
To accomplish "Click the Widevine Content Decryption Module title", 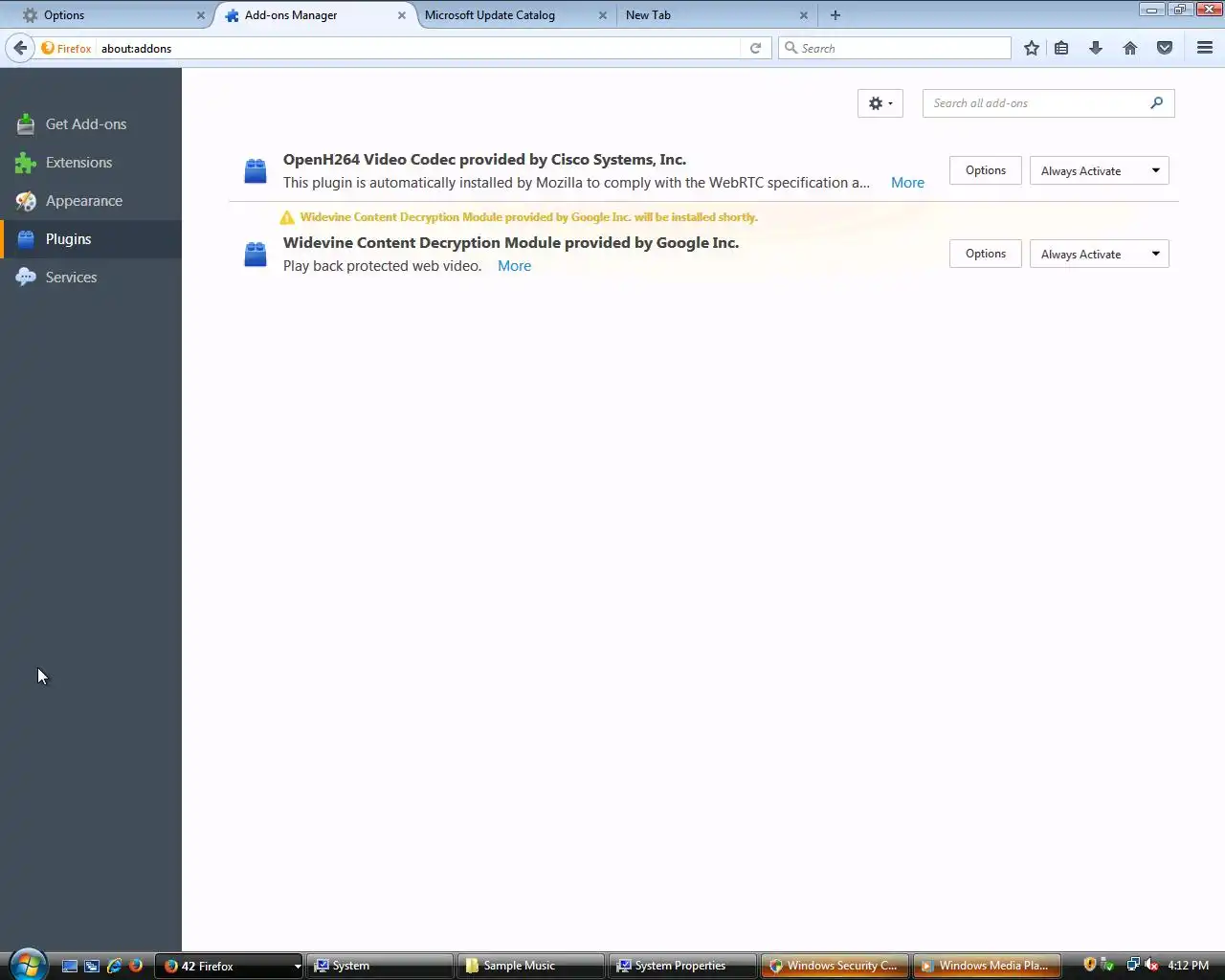I will (511, 243).
